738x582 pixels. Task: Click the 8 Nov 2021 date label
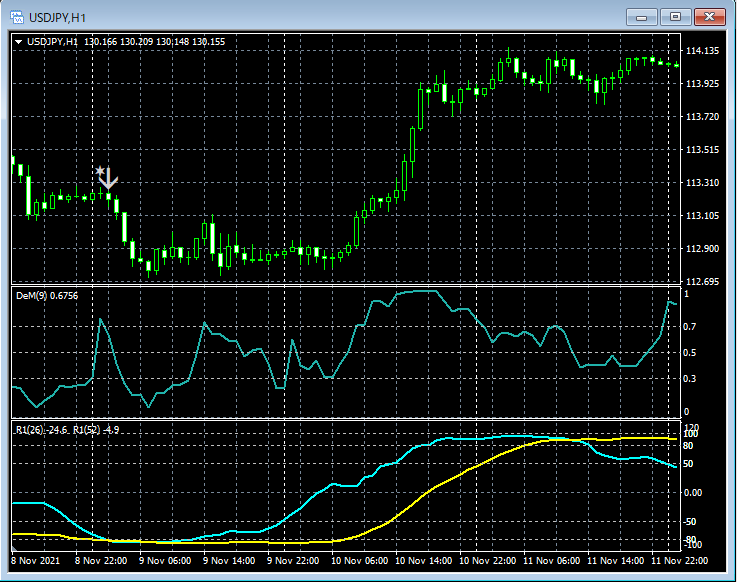tap(37, 560)
